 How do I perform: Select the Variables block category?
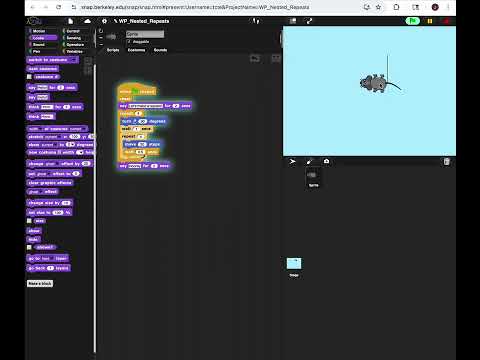[x=77, y=51]
